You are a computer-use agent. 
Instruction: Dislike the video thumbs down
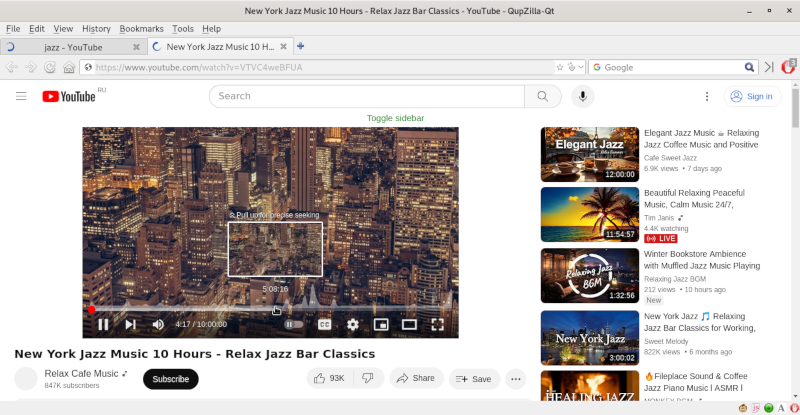coord(368,378)
